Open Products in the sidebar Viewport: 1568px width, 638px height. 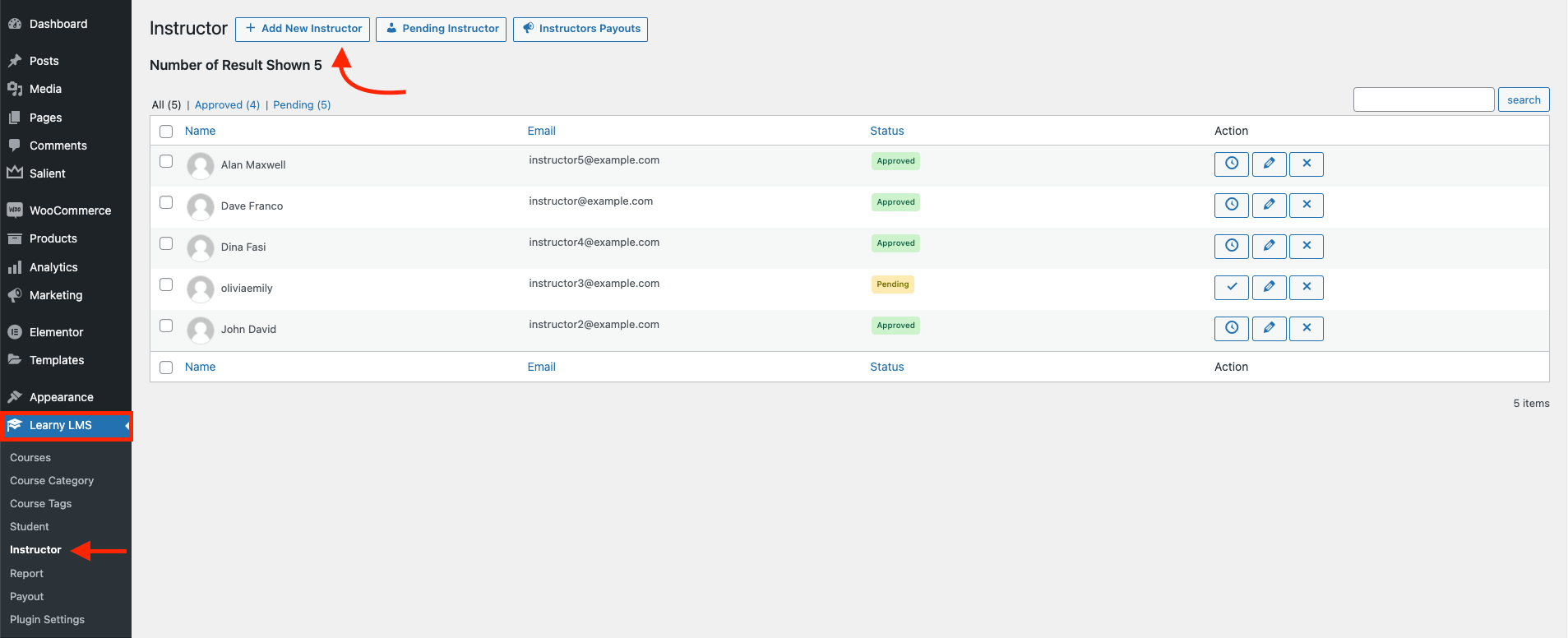pyautogui.click(x=66, y=238)
